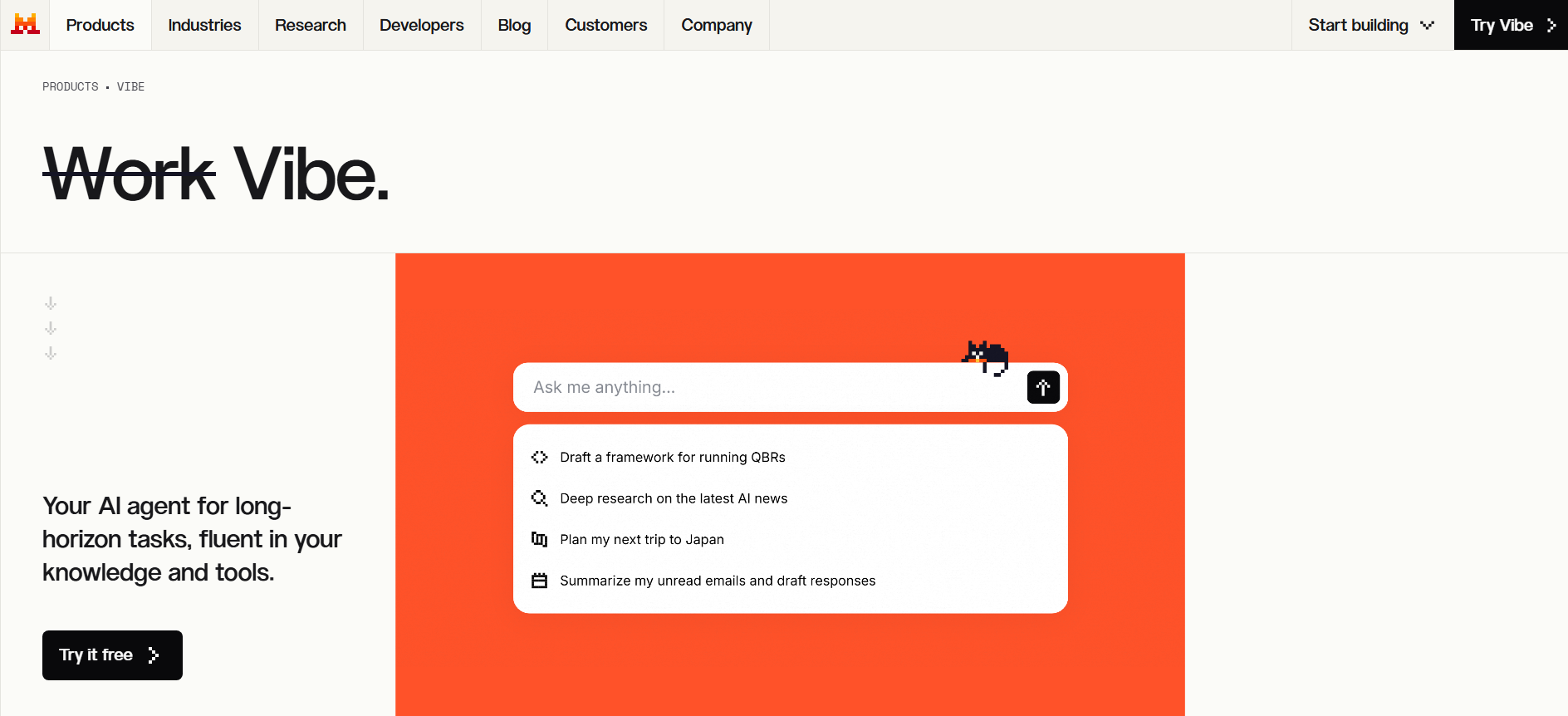This screenshot has width=1568, height=716.
Task: Click the PRODUCTS breadcrumb link
Action: coord(71,86)
